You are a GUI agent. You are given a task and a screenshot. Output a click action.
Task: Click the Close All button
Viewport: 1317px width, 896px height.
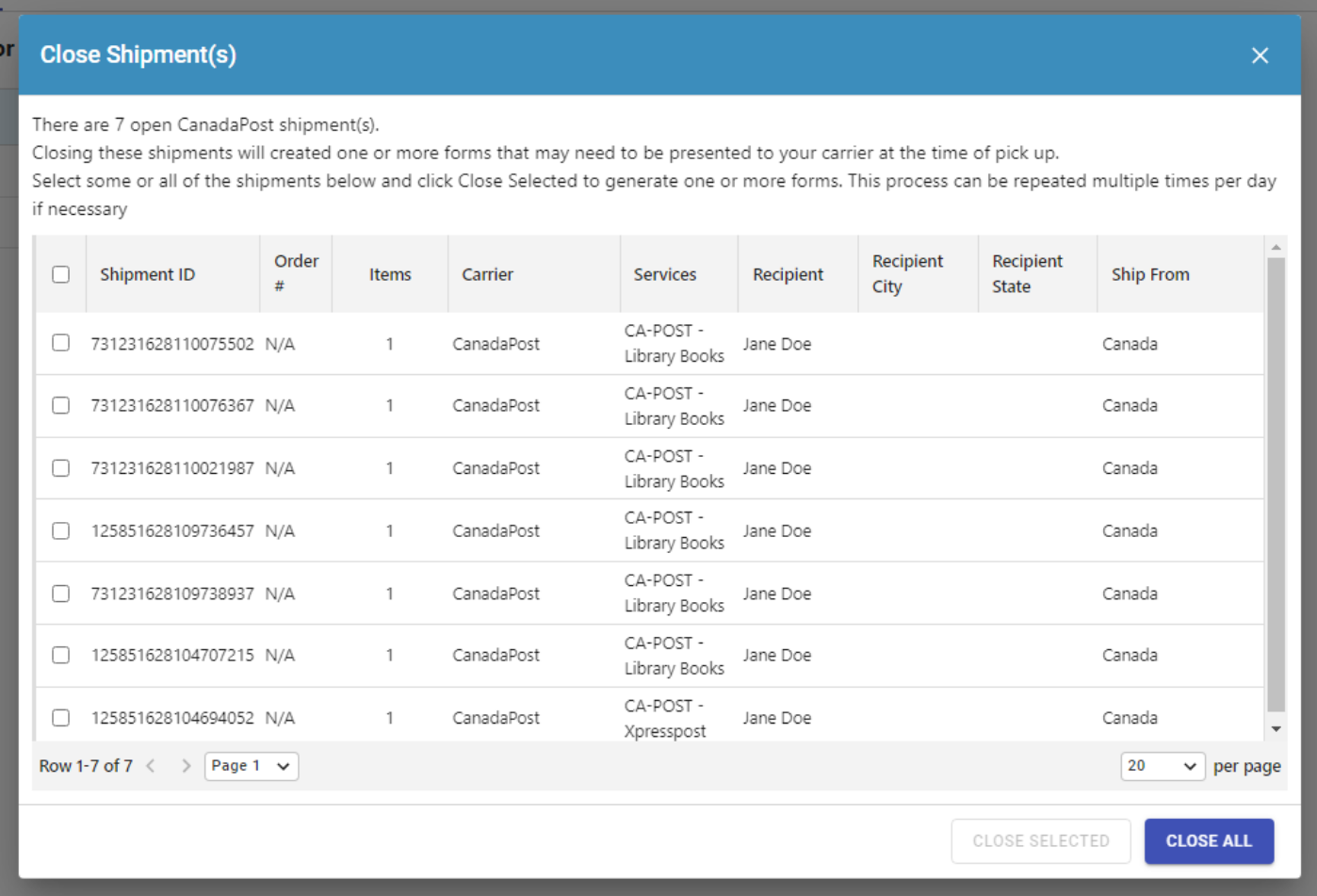click(1209, 841)
